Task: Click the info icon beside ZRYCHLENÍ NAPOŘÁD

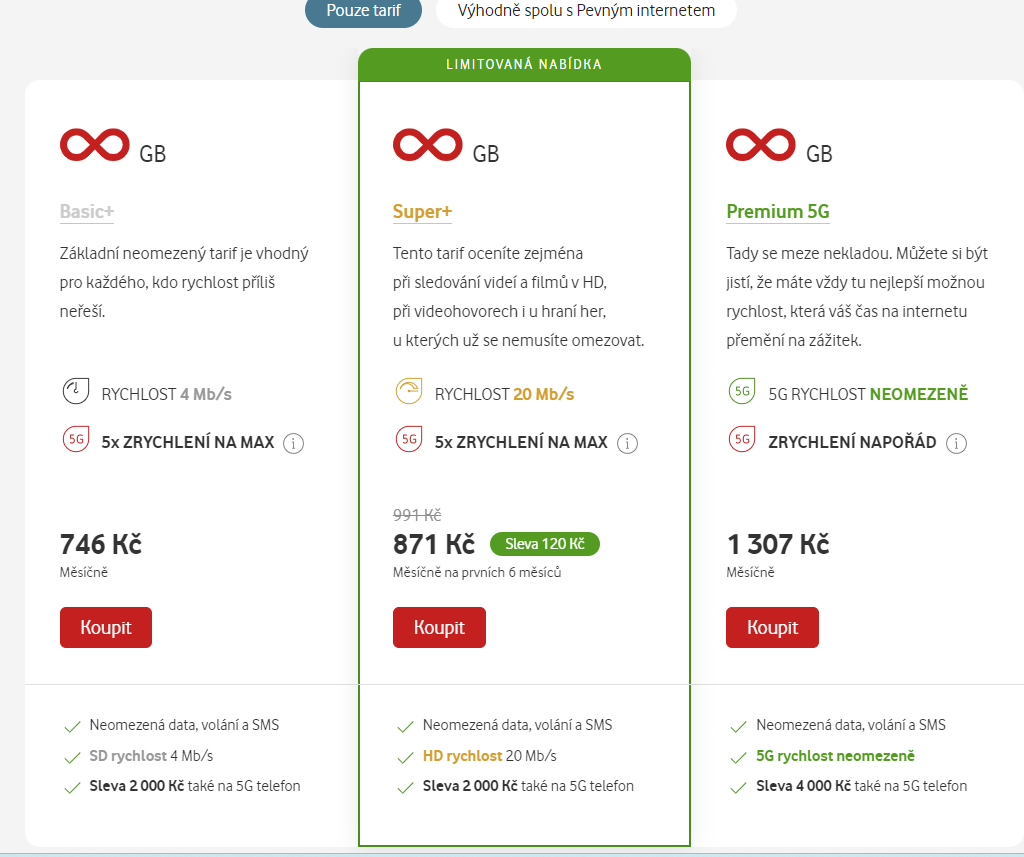Action: click(x=957, y=443)
